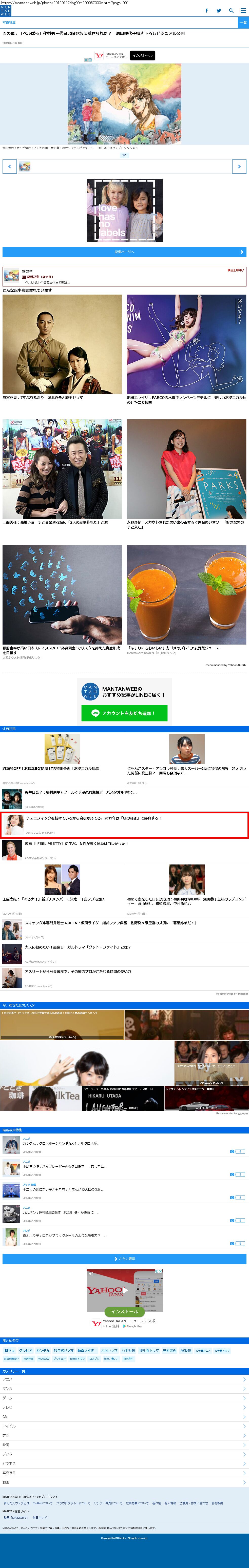Viewport: 249px width, 1568px height.
Task: Expand the マンガ category row
Action: pos(124,1388)
